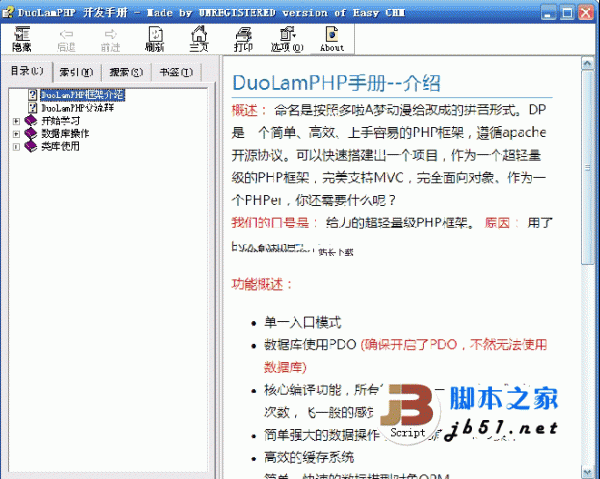Select the 数据库操作 book entry

pyautogui.click(x=65, y=134)
